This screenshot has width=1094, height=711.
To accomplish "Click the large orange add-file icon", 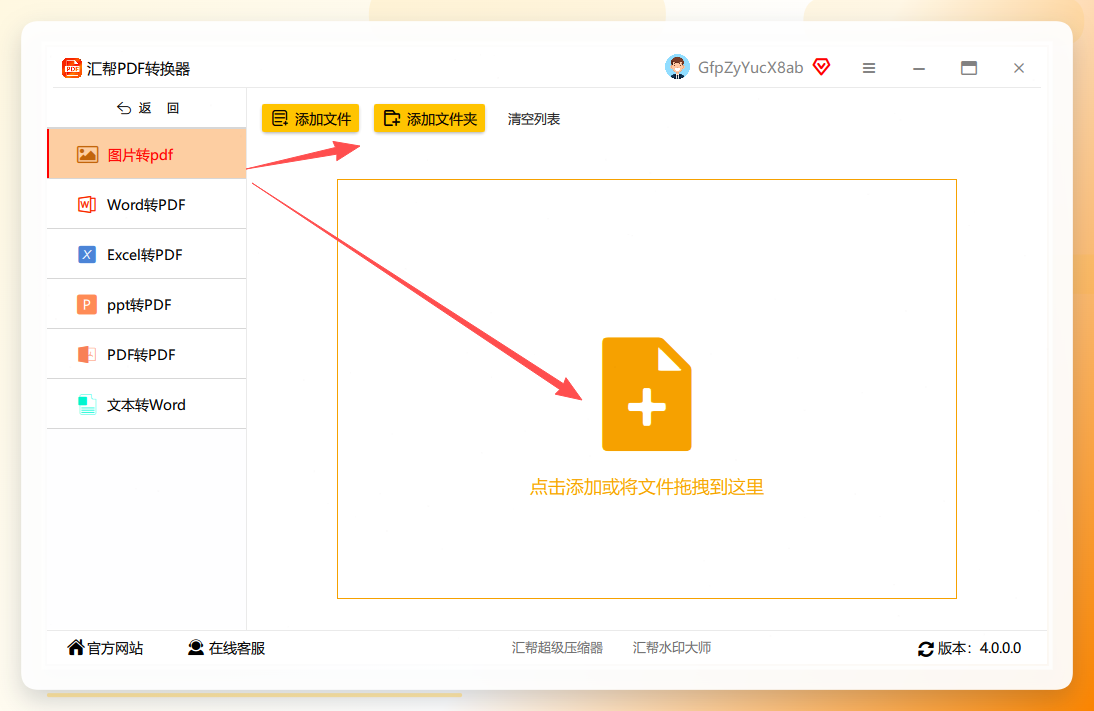I will coord(647,394).
